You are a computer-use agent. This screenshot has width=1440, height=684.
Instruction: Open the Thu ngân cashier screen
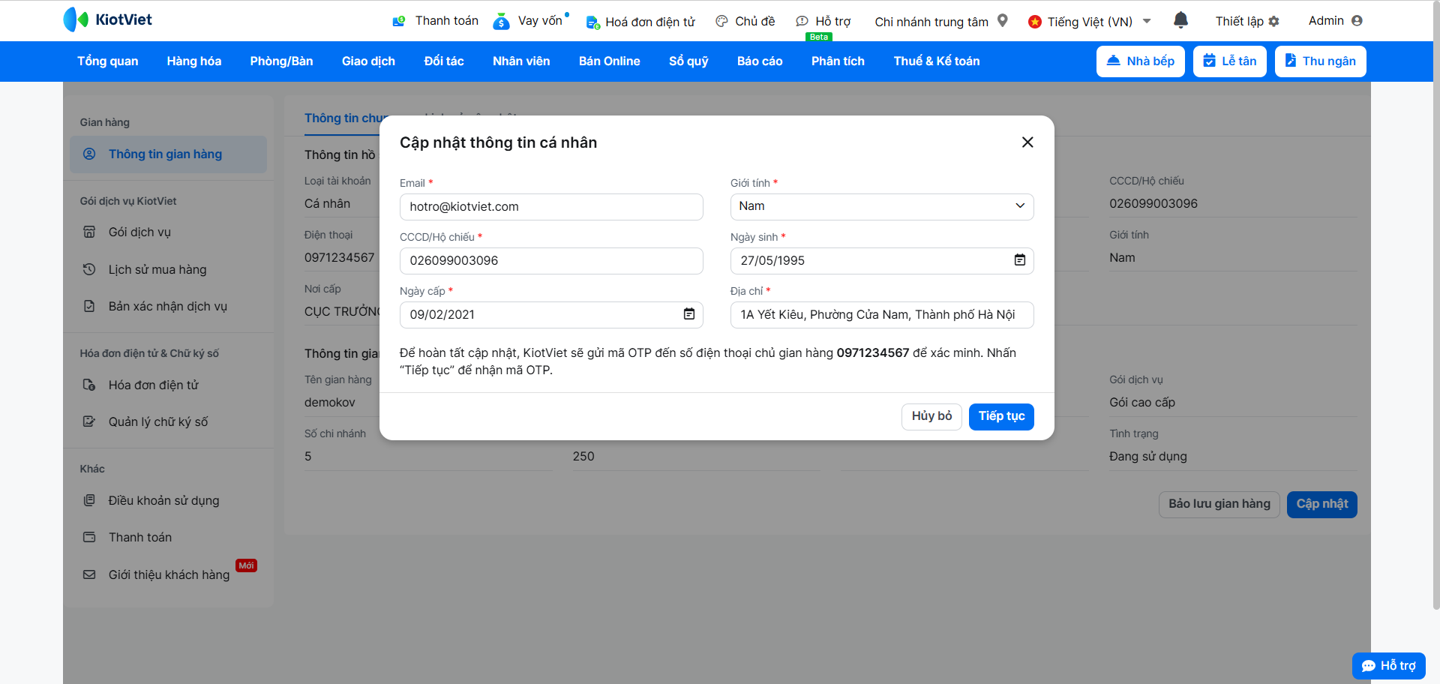[1320, 61]
